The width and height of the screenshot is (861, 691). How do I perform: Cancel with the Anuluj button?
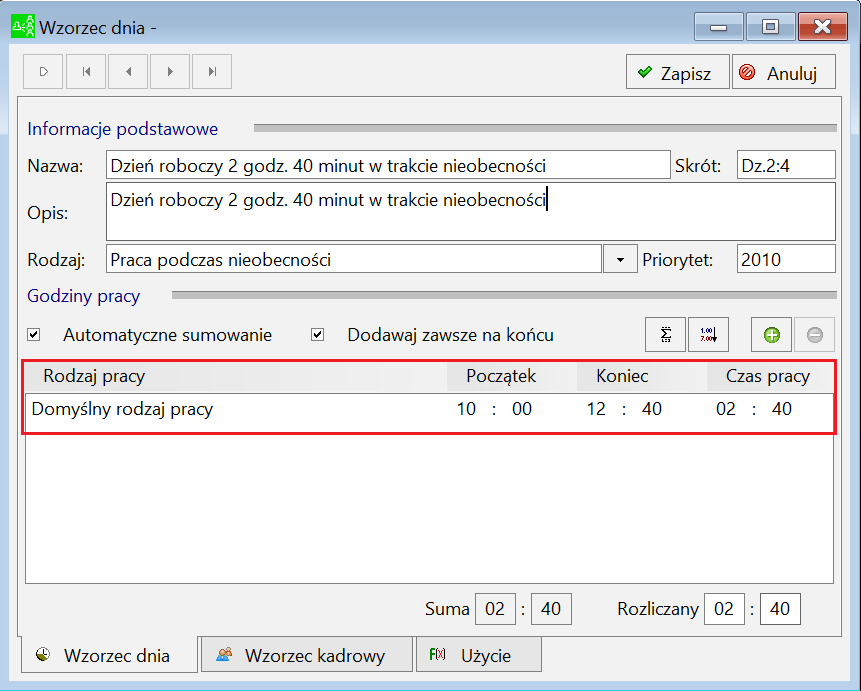click(x=784, y=72)
